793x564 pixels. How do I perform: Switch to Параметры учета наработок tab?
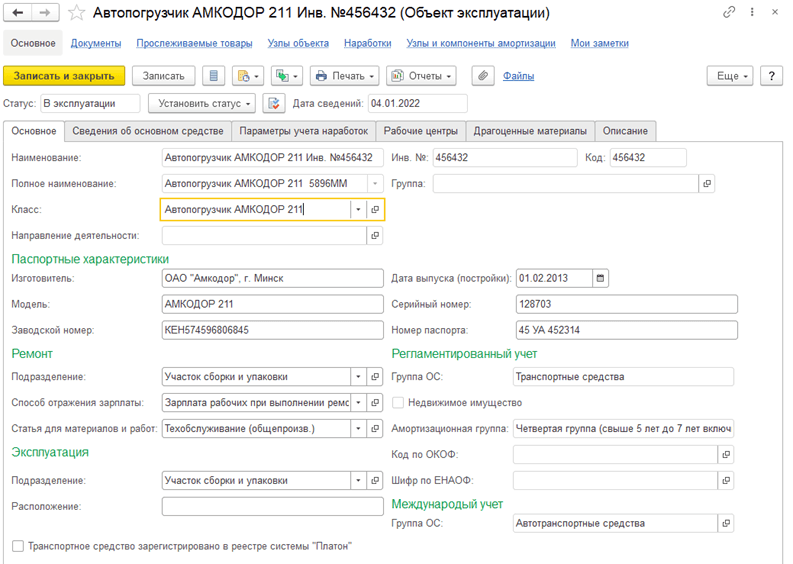303,131
